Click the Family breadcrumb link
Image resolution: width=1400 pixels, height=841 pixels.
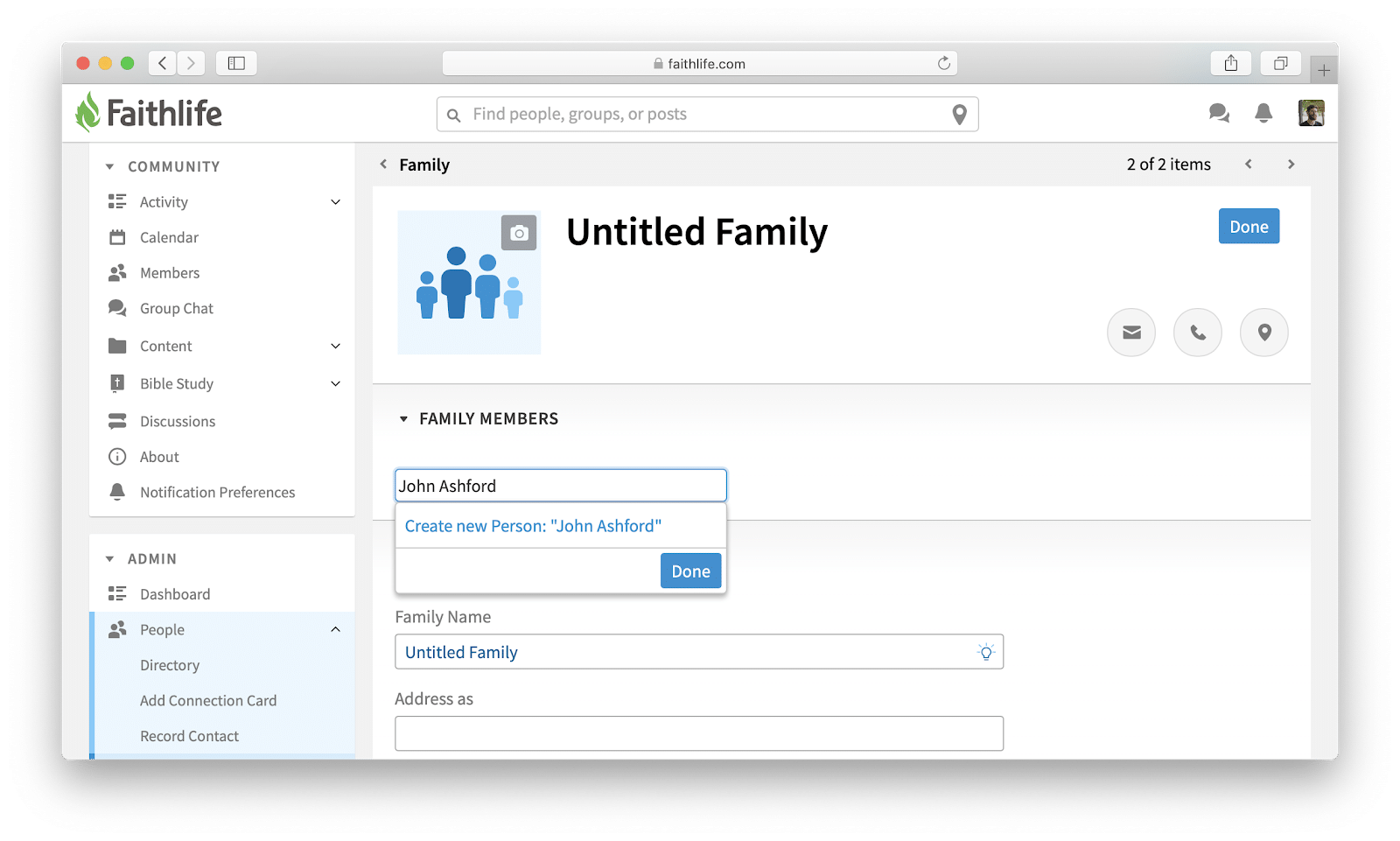[424, 165]
